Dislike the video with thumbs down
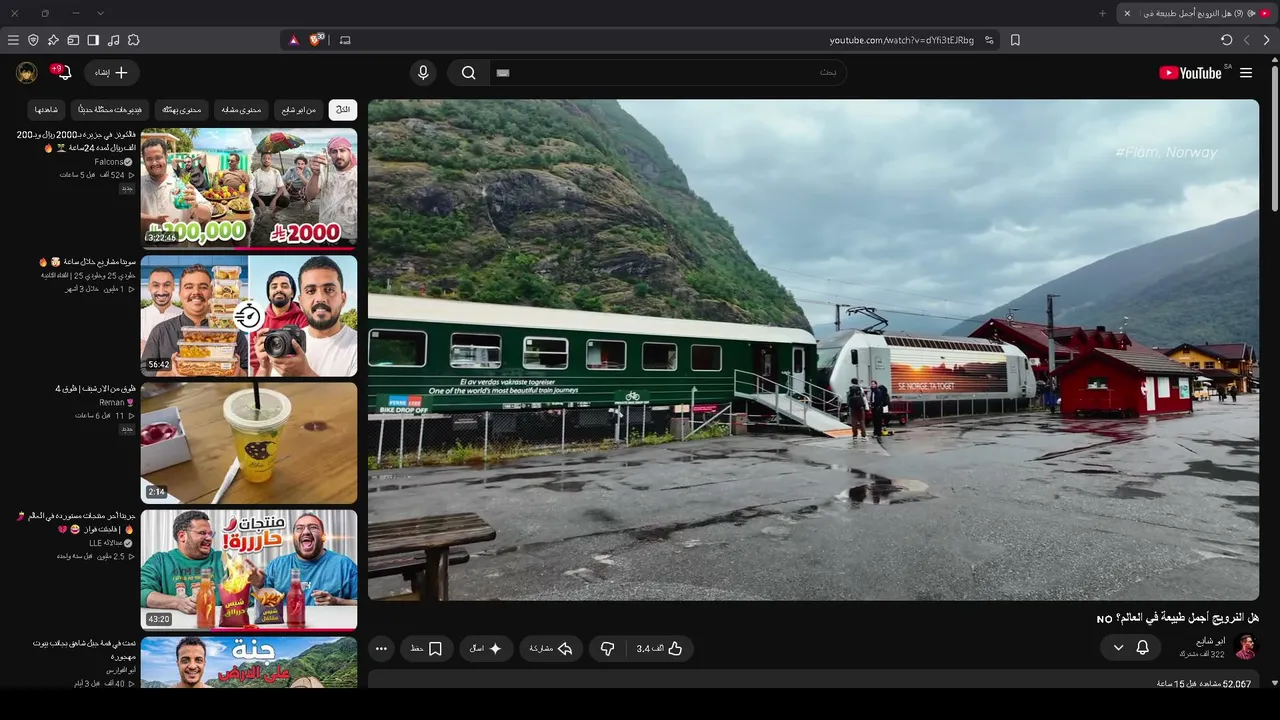The height and width of the screenshot is (720, 1280). 608,649
